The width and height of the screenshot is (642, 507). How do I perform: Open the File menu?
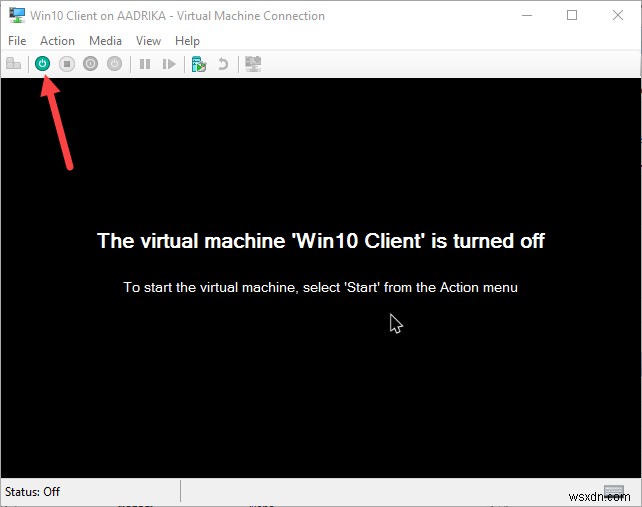point(17,41)
